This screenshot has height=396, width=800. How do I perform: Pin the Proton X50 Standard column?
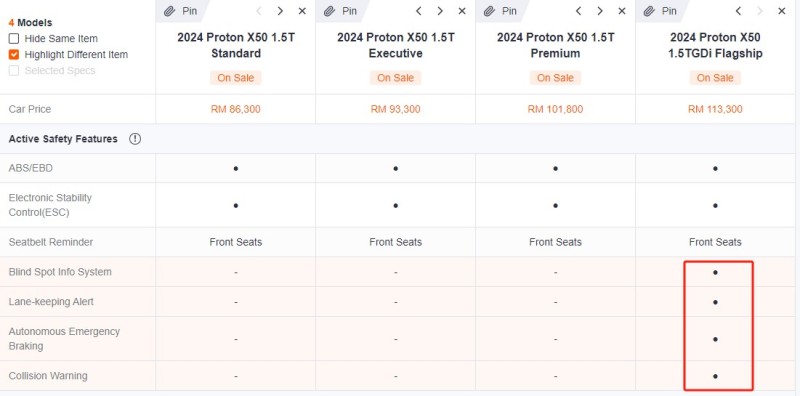180,11
